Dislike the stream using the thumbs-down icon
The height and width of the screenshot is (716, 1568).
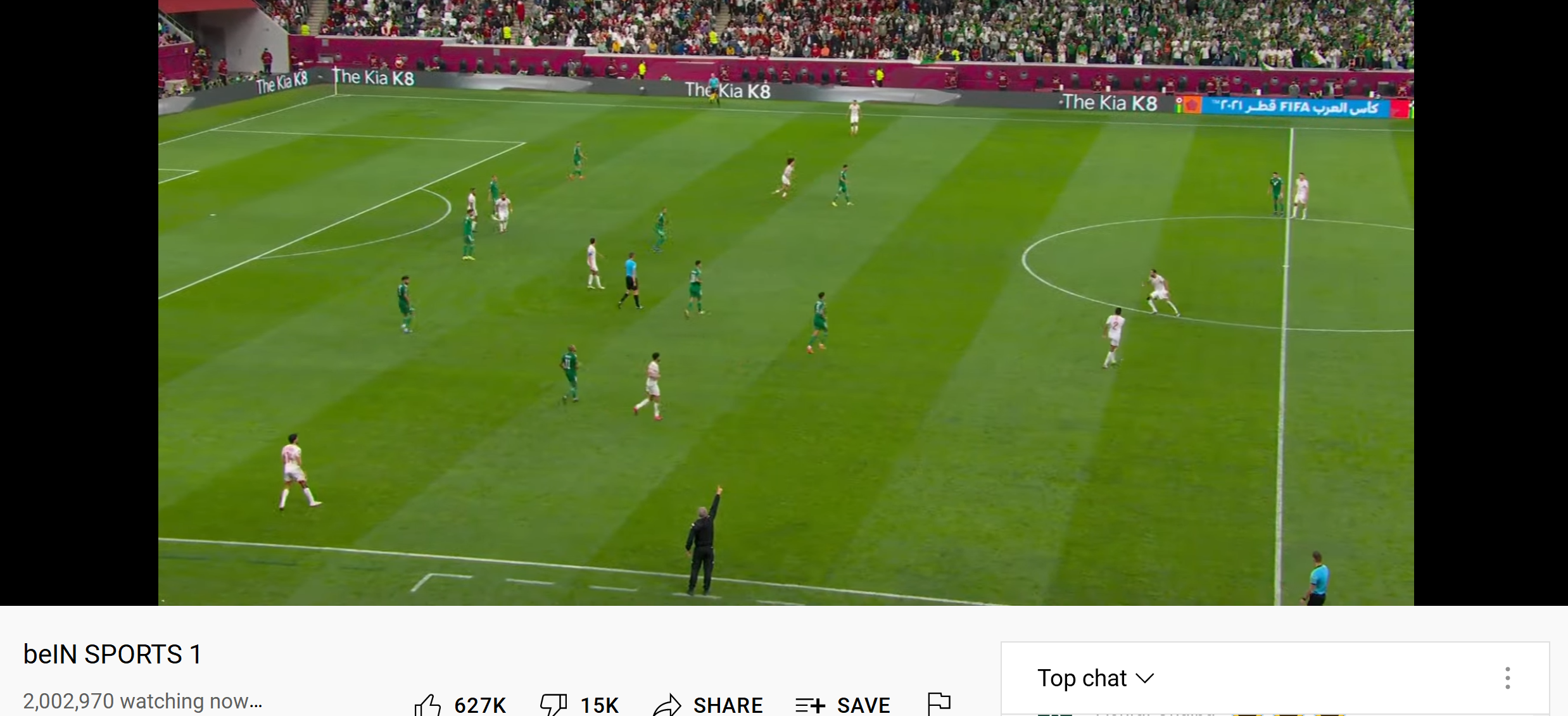[x=553, y=705]
